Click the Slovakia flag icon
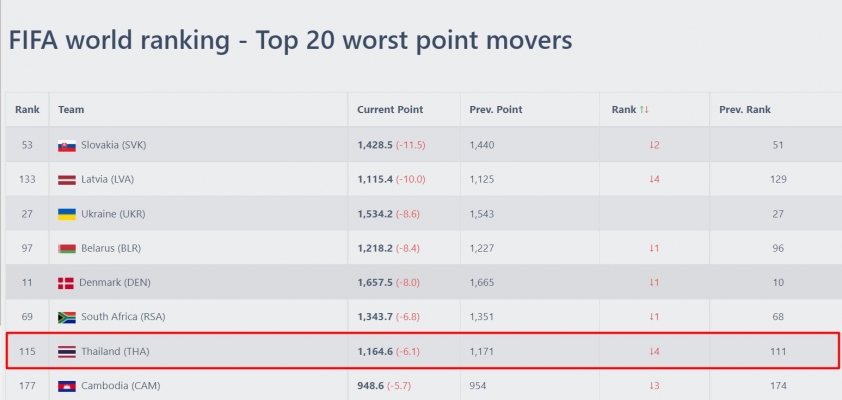842x400 pixels. 67,146
